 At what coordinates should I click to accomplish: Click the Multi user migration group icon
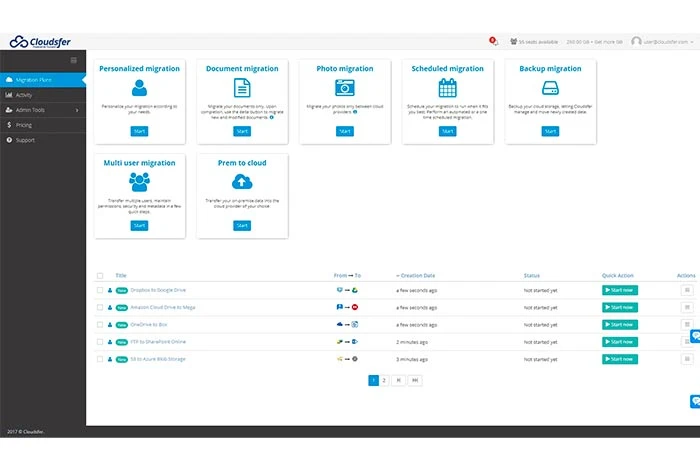tap(139, 182)
